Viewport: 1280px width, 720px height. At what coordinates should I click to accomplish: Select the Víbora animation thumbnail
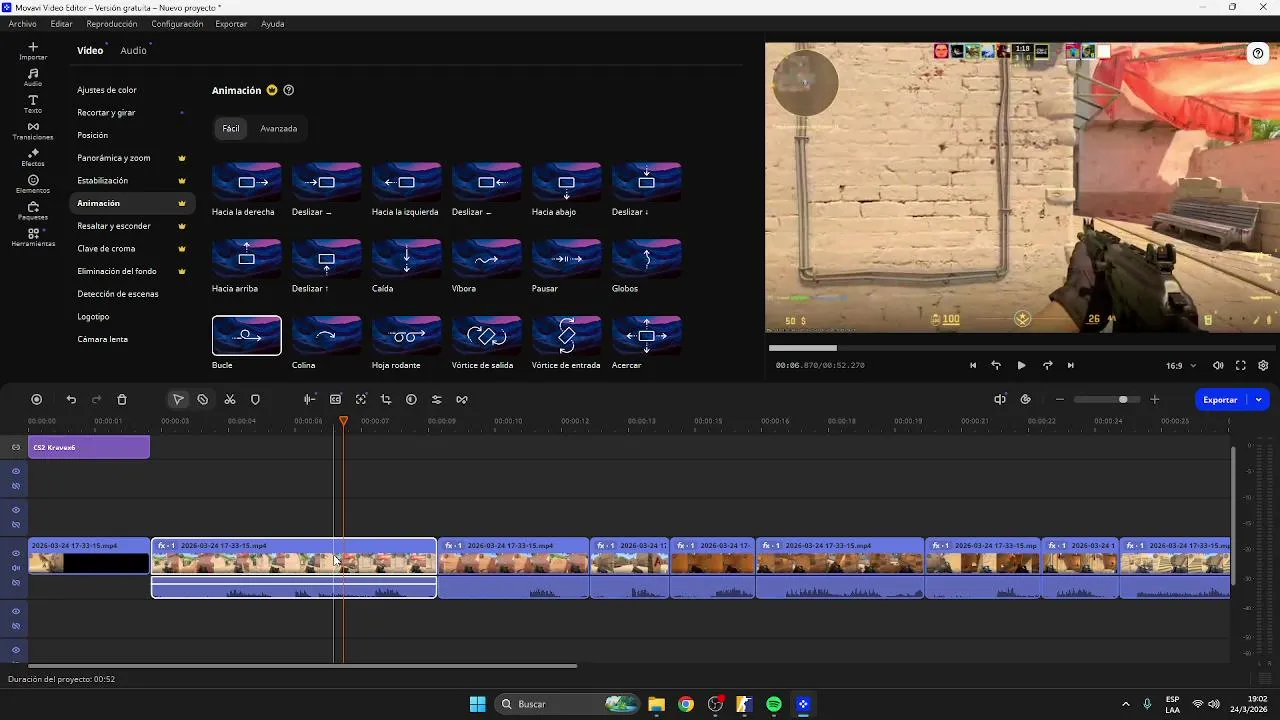coord(487,259)
